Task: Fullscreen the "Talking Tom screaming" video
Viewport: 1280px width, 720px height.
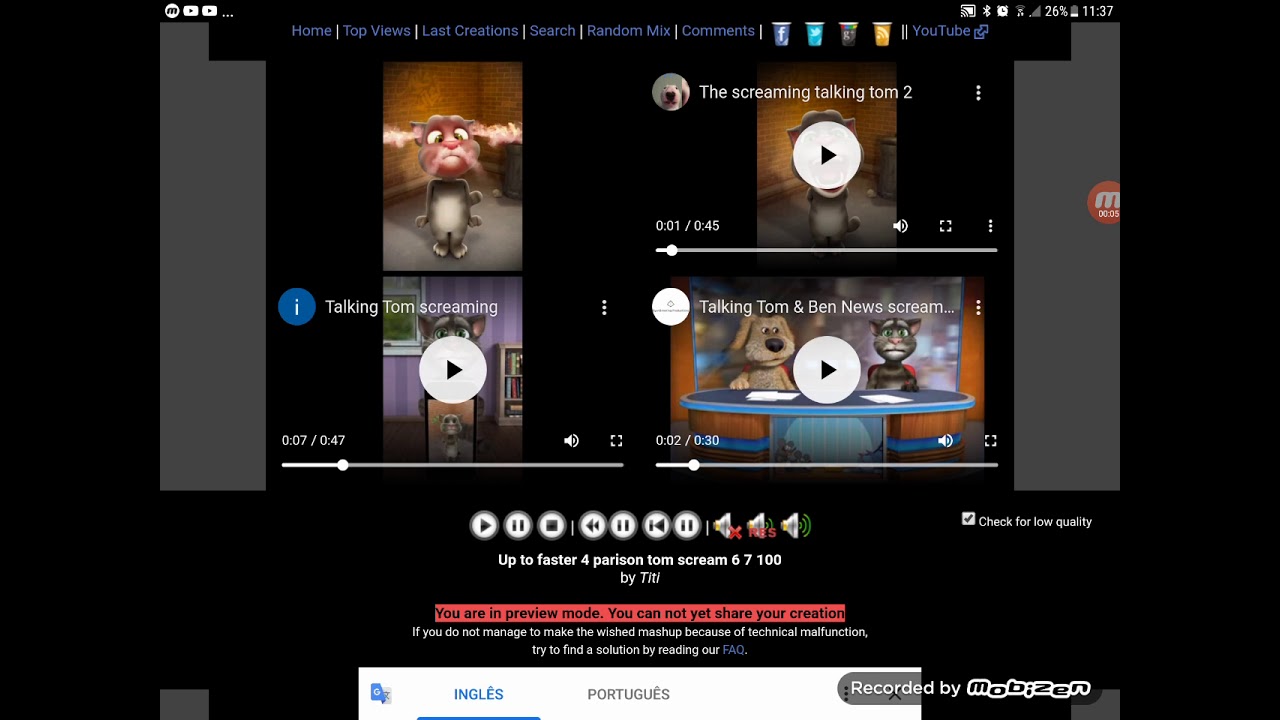Action: coord(616,440)
